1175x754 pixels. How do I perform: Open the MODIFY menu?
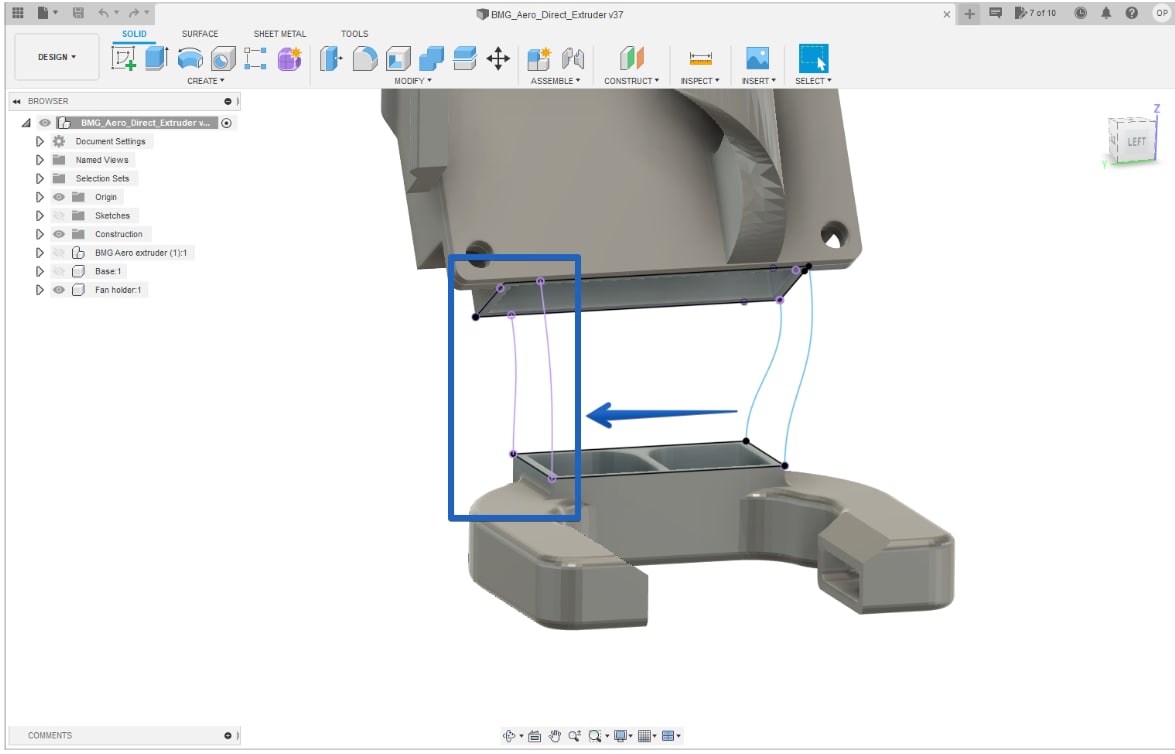click(x=413, y=81)
